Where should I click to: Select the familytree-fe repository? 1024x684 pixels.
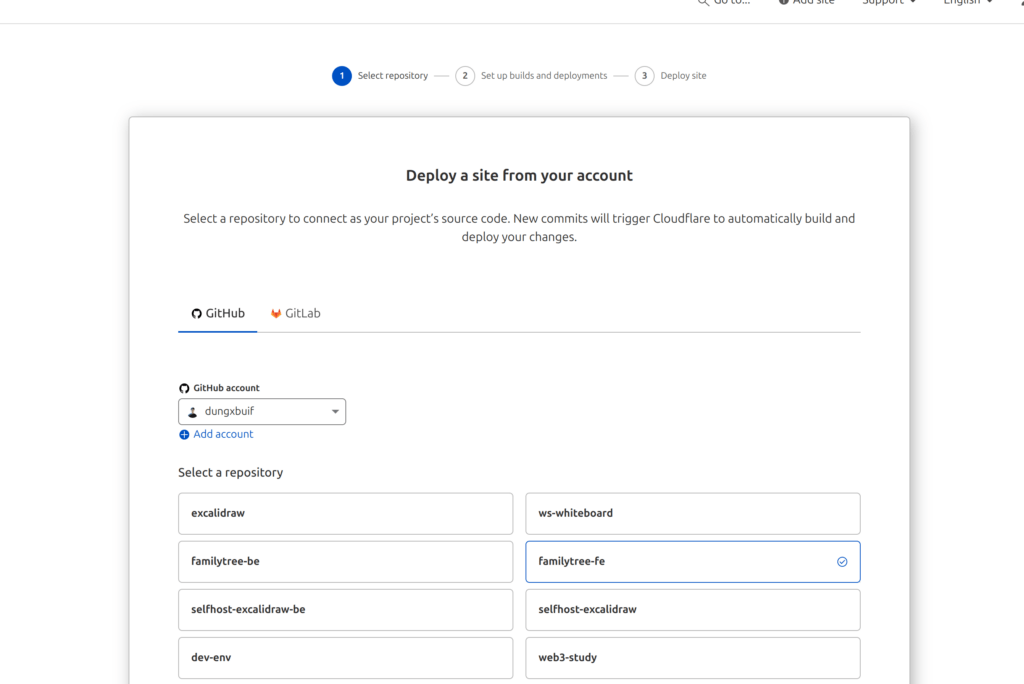693,561
